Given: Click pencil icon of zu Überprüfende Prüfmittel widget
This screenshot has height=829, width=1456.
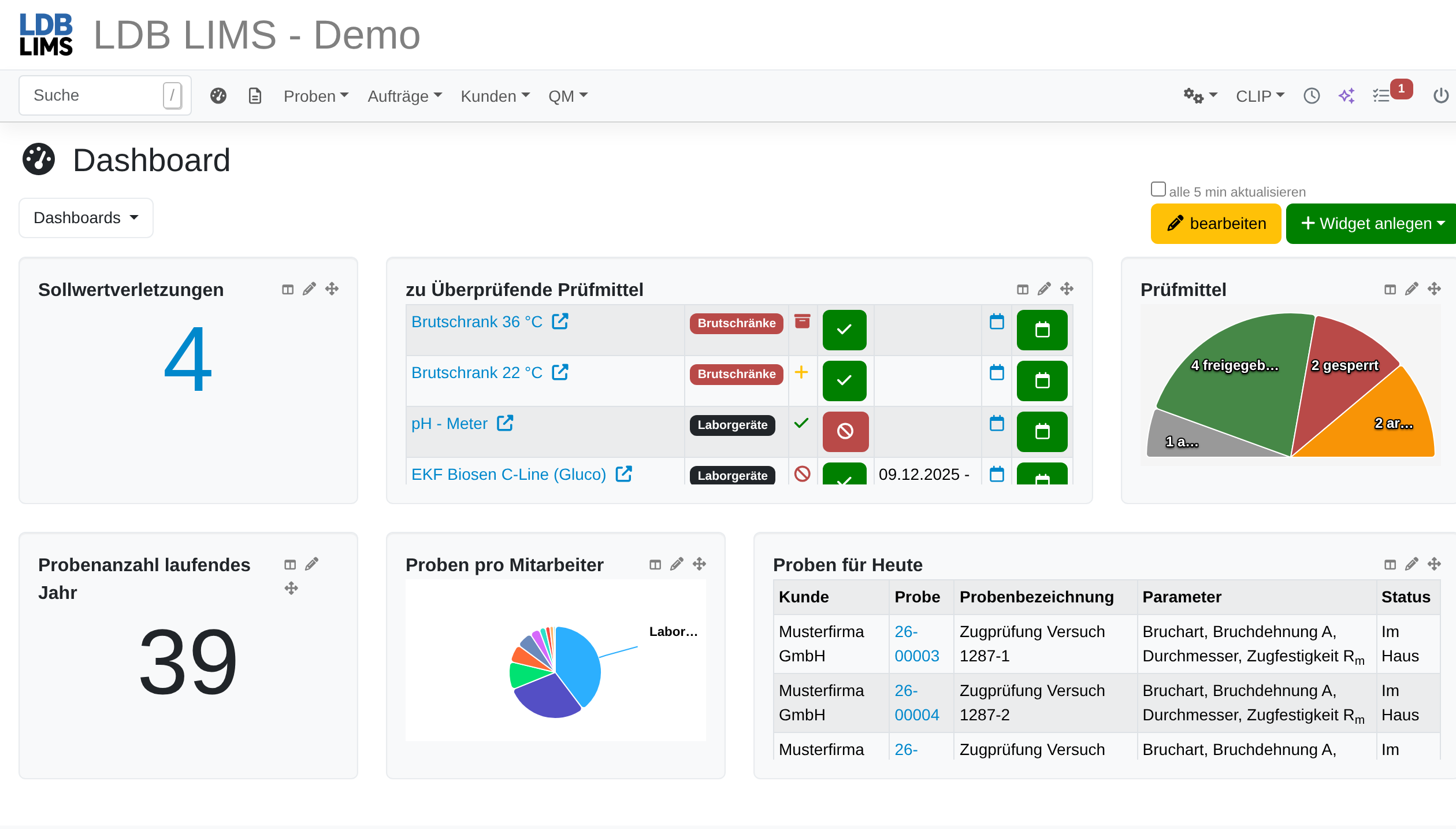Looking at the screenshot, I should (1044, 288).
